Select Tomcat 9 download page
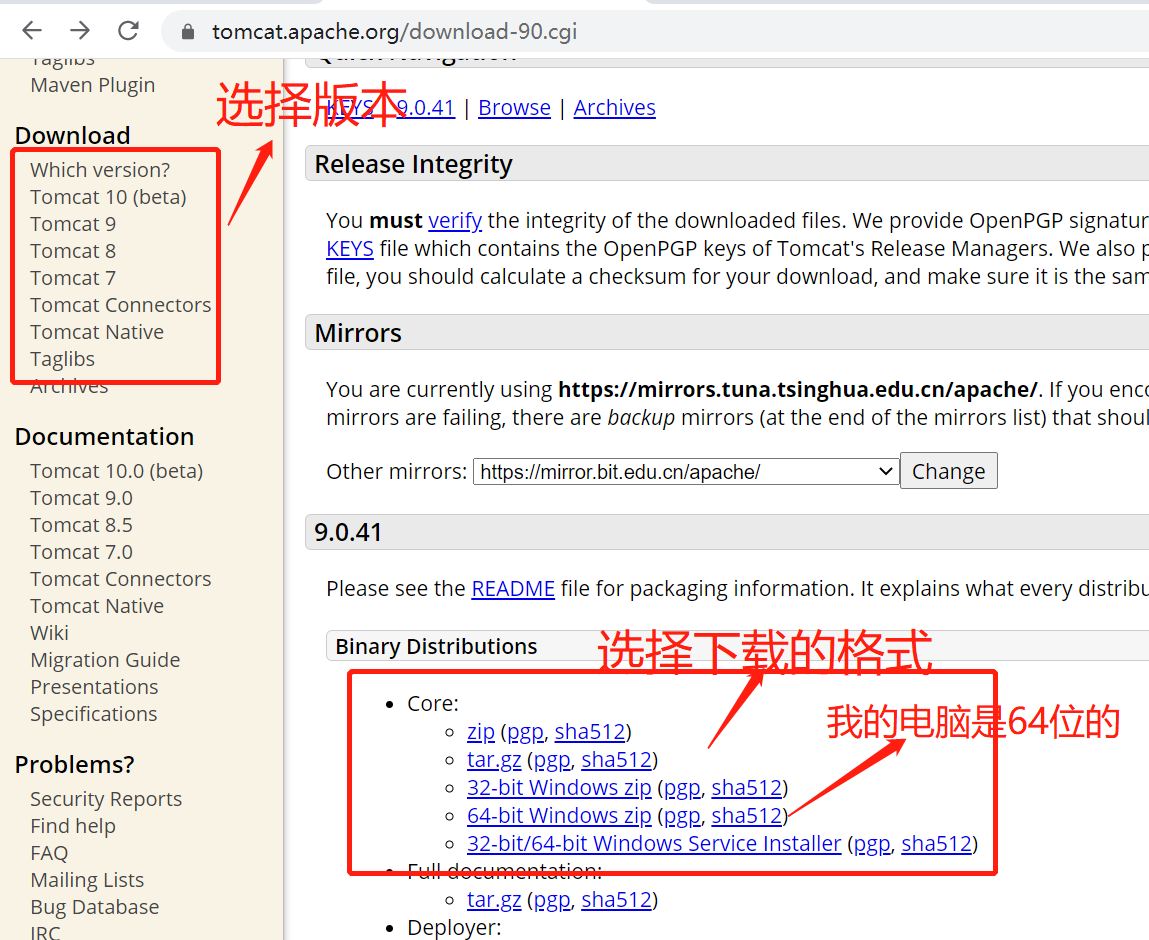Screen dimensions: 1149x940 73,224
